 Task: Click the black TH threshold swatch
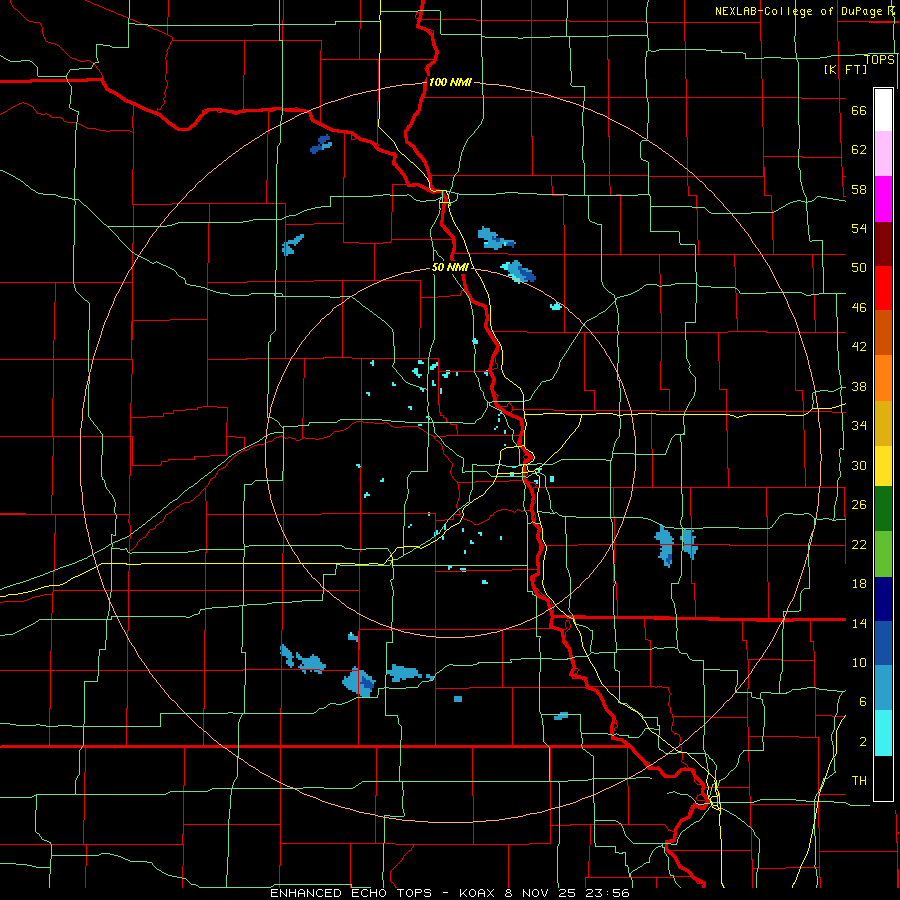pos(883,778)
